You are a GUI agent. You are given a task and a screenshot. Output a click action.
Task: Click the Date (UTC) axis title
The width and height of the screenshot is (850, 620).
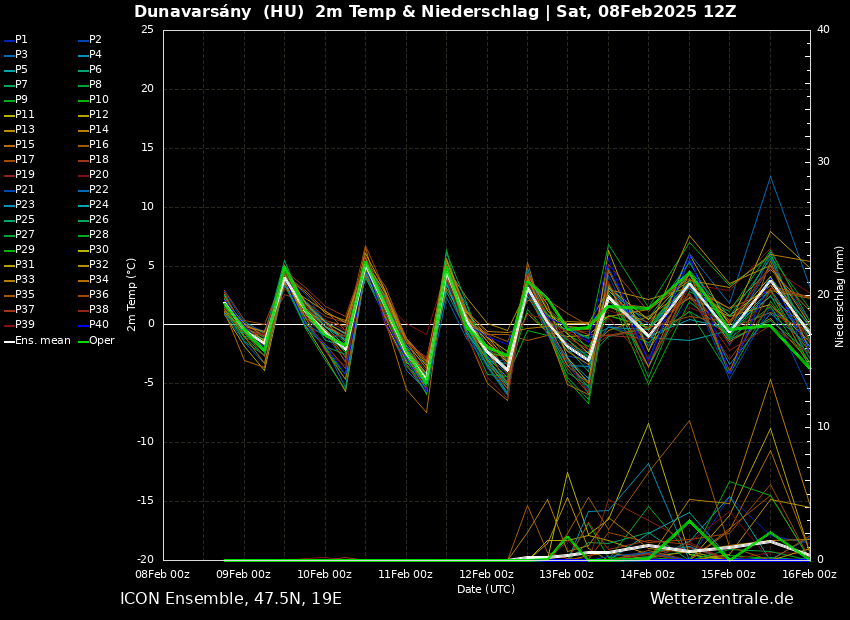(486, 590)
